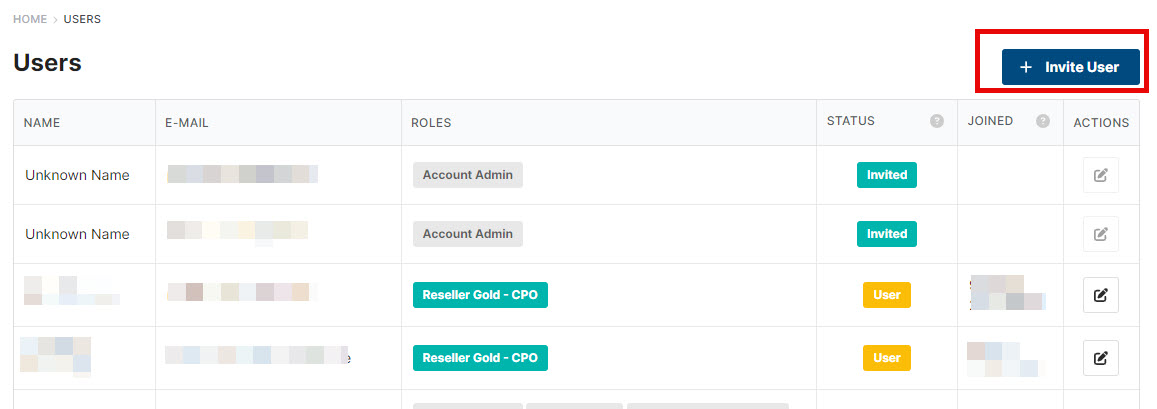The image size is (1157, 409).
Task: Edit the first Reseller Gold - CPO user
Action: tap(1100, 295)
